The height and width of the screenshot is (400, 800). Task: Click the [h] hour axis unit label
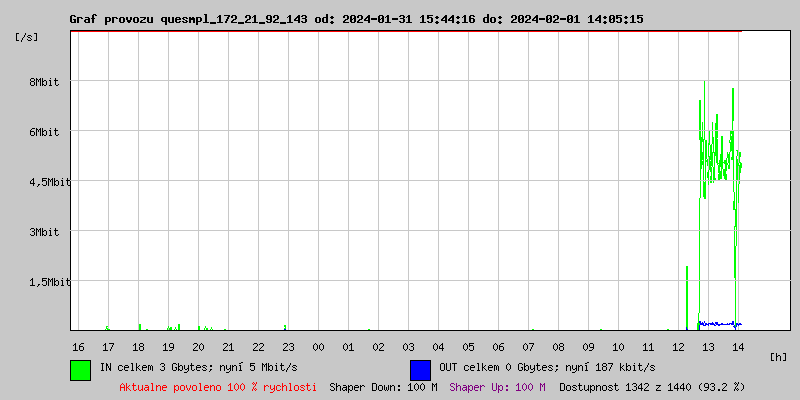click(779, 357)
